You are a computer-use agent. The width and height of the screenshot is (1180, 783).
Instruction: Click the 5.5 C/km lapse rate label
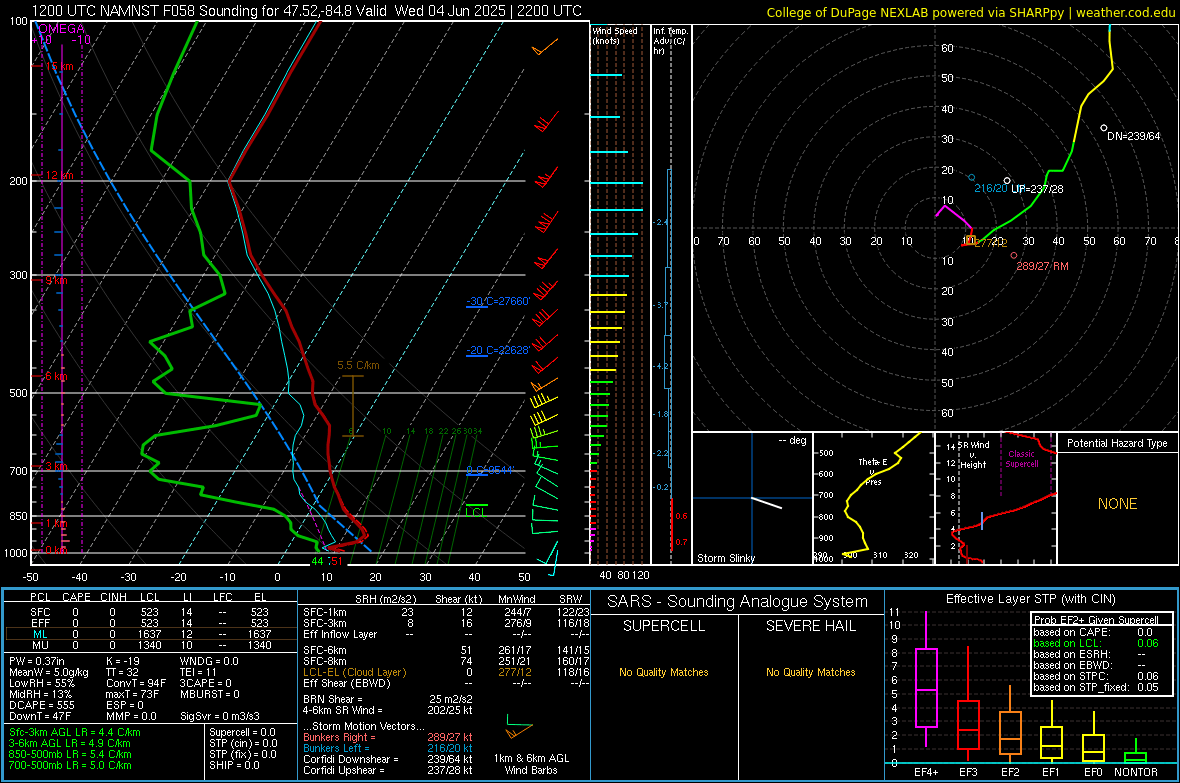pos(358,365)
